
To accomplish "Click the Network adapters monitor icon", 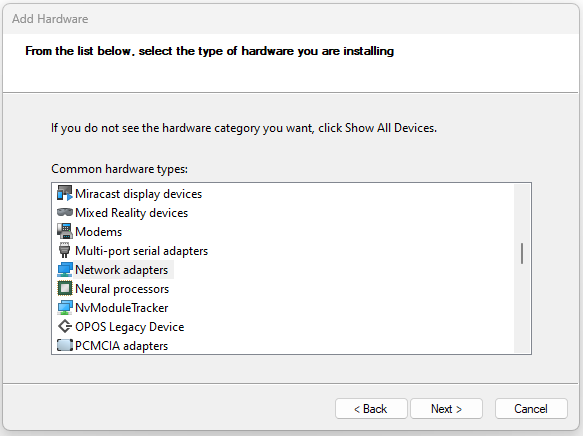I will tap(64, 269).
